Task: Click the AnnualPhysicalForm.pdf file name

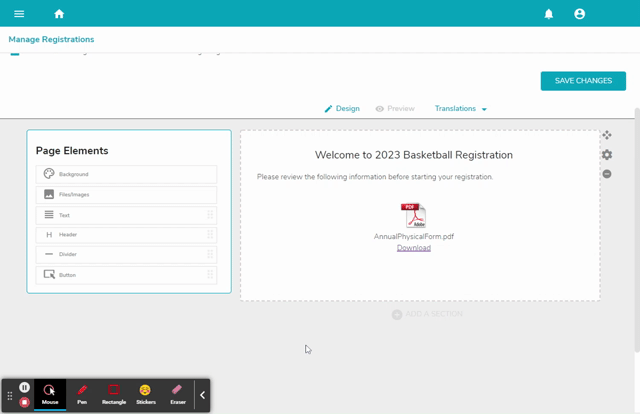Action: click(x=413, y=236)
